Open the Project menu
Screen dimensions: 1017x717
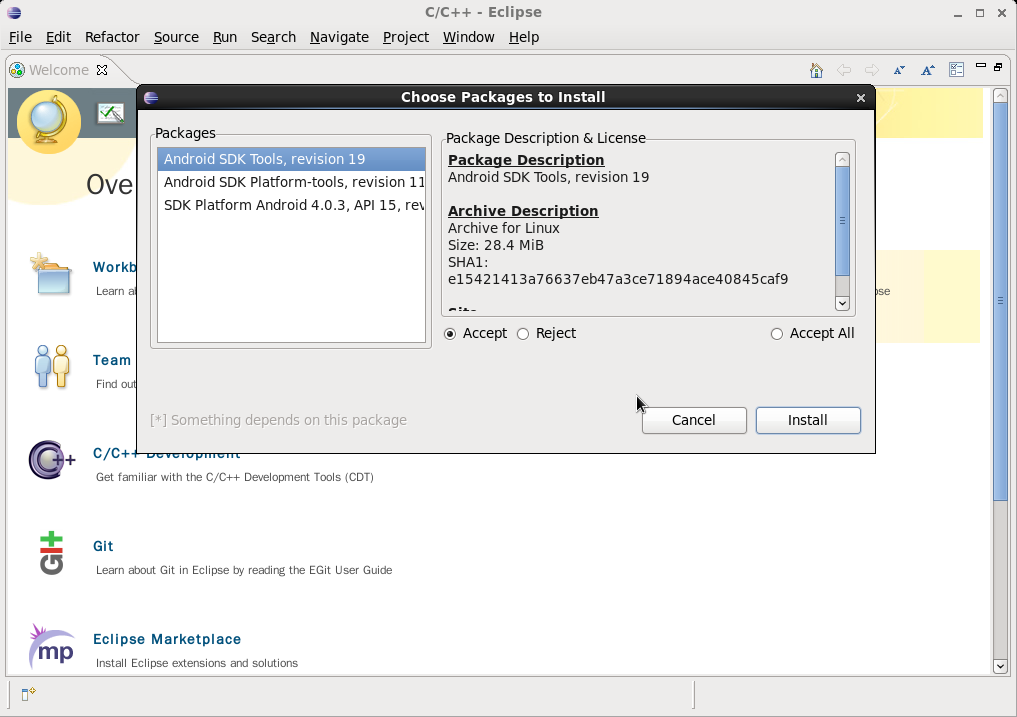[x=406, y=37]
